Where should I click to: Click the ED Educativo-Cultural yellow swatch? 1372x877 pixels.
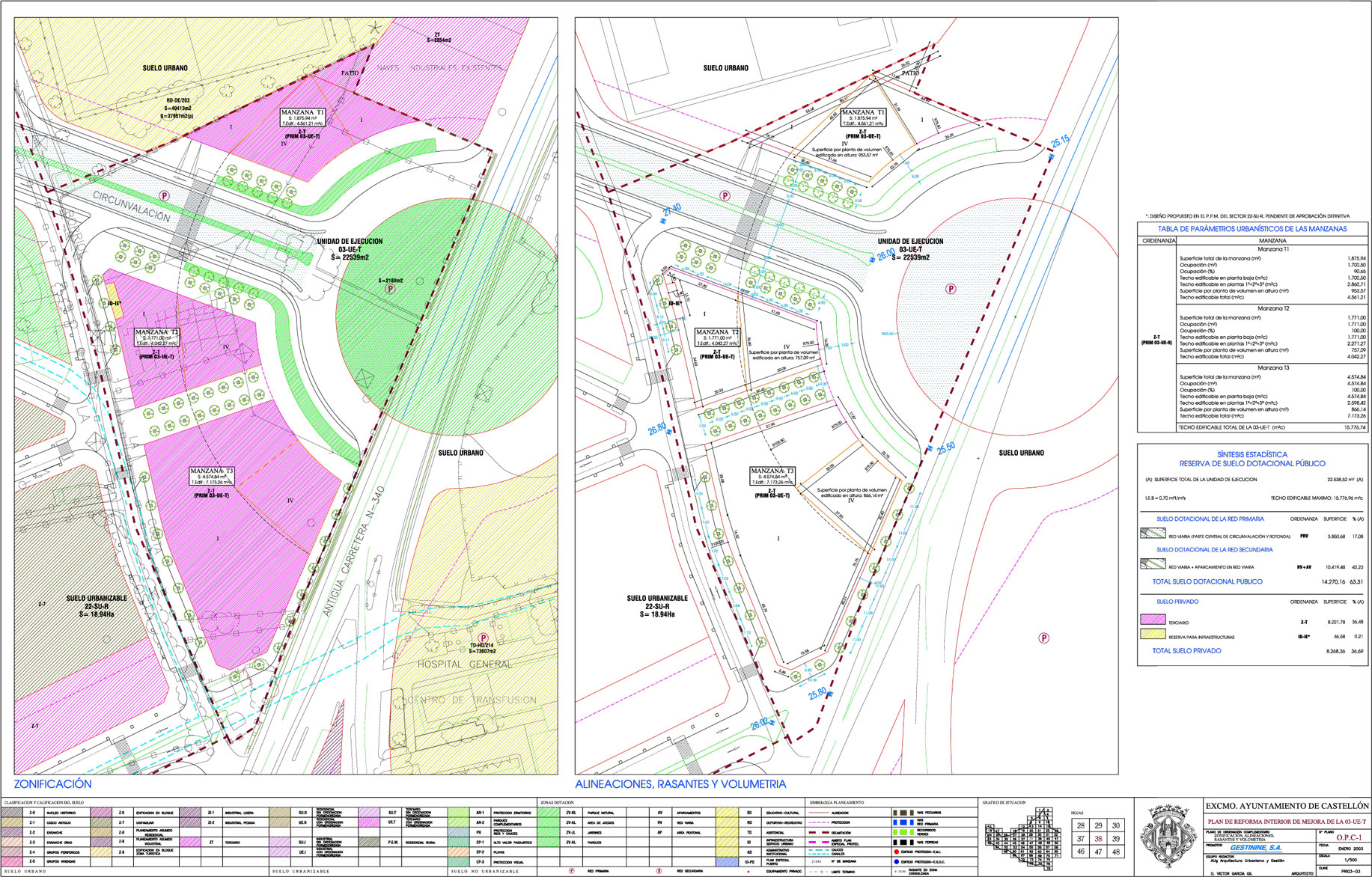(727, 813)
